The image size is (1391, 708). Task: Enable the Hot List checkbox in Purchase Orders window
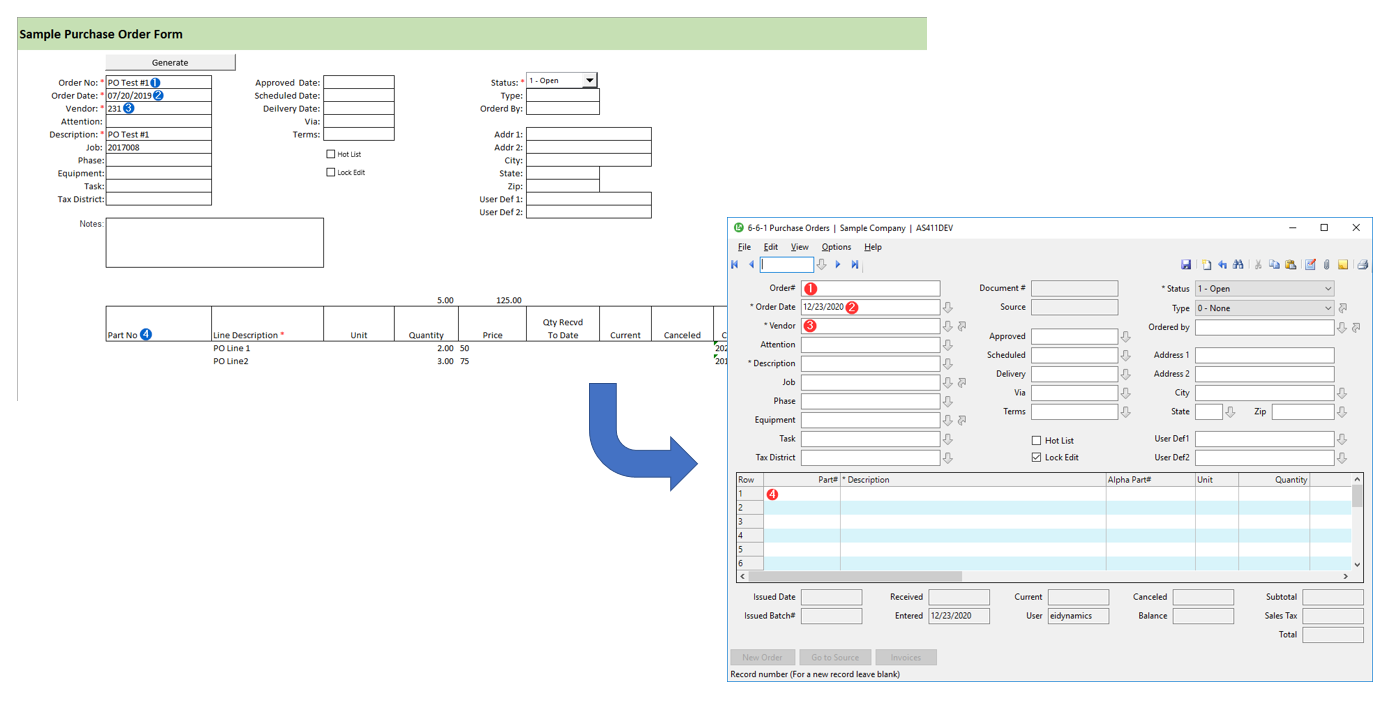coord(1036,441)
